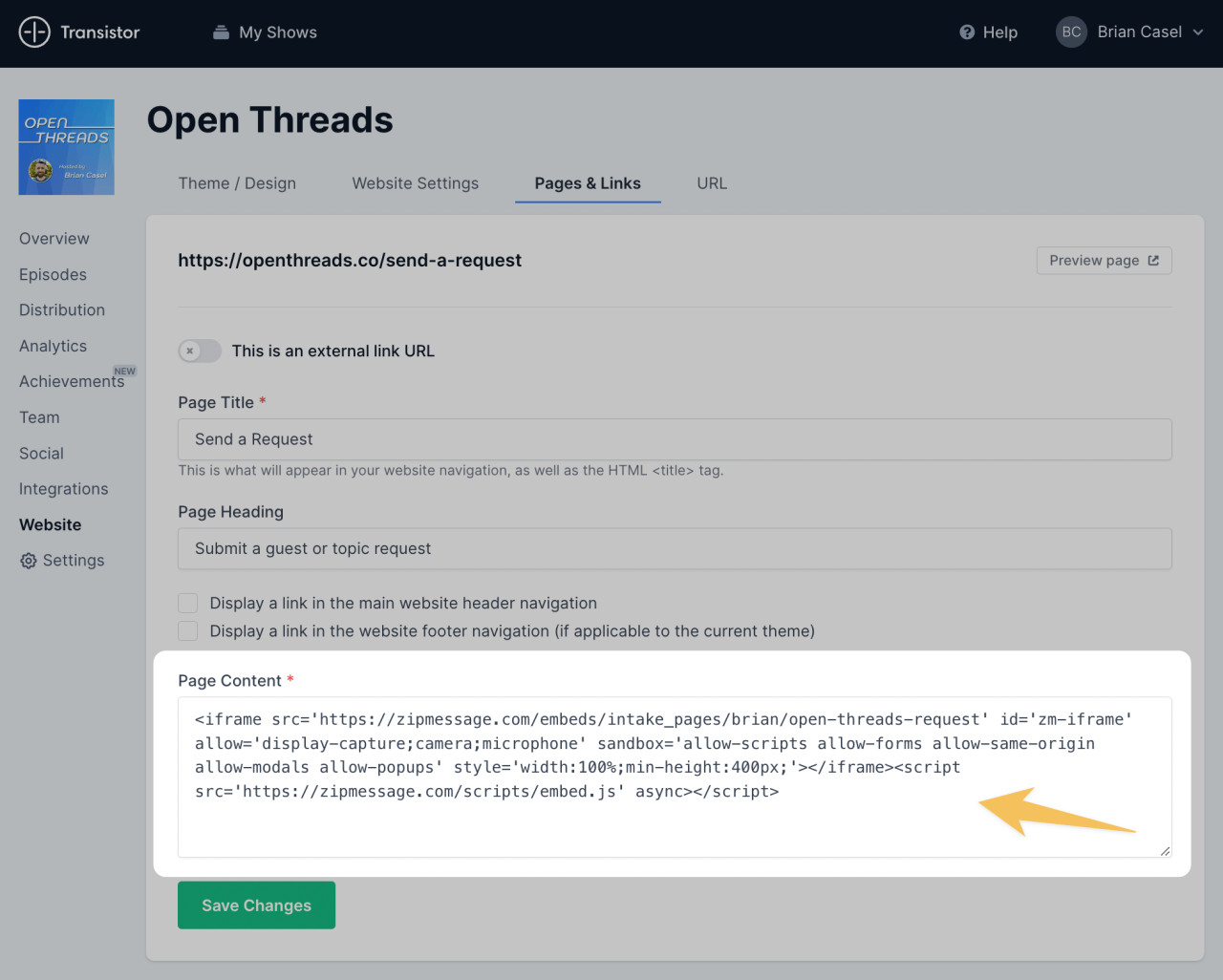Click the Open Threads podcast artwork
The width and height of the screenshot is (1223, 980).
pyautogui.click(x=66, y=146)
